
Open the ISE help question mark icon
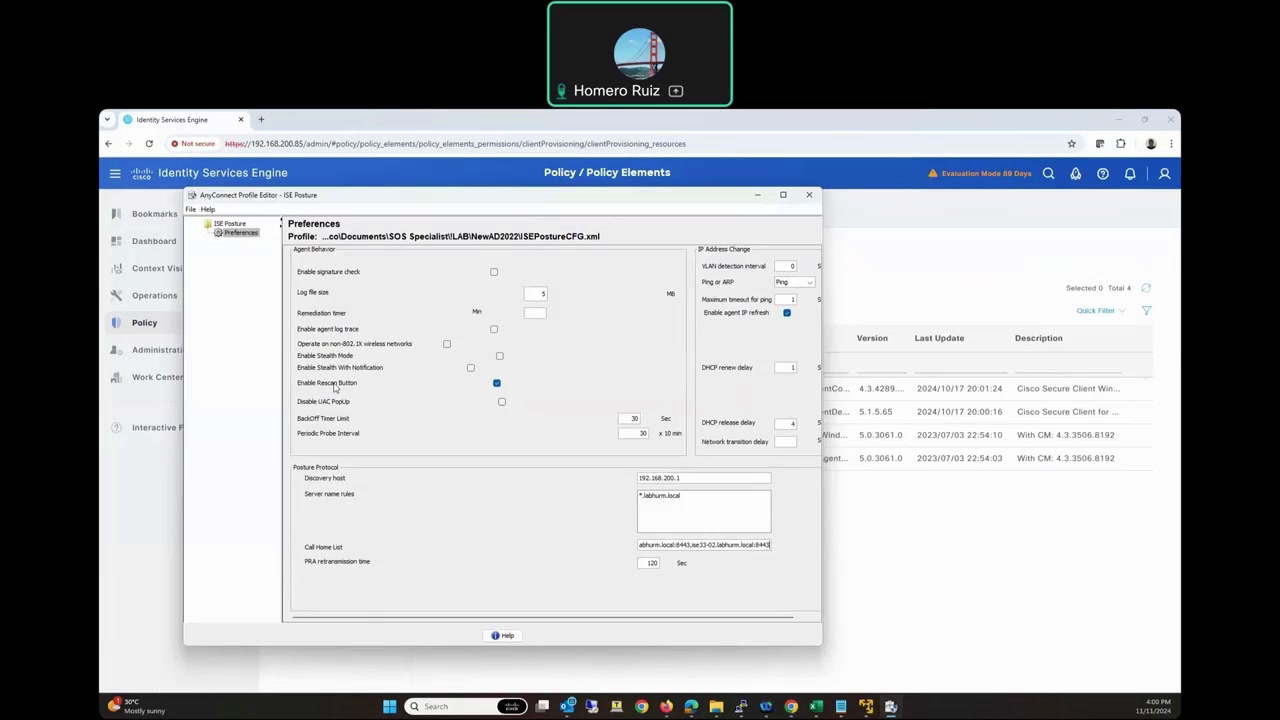pos(1103,173)
